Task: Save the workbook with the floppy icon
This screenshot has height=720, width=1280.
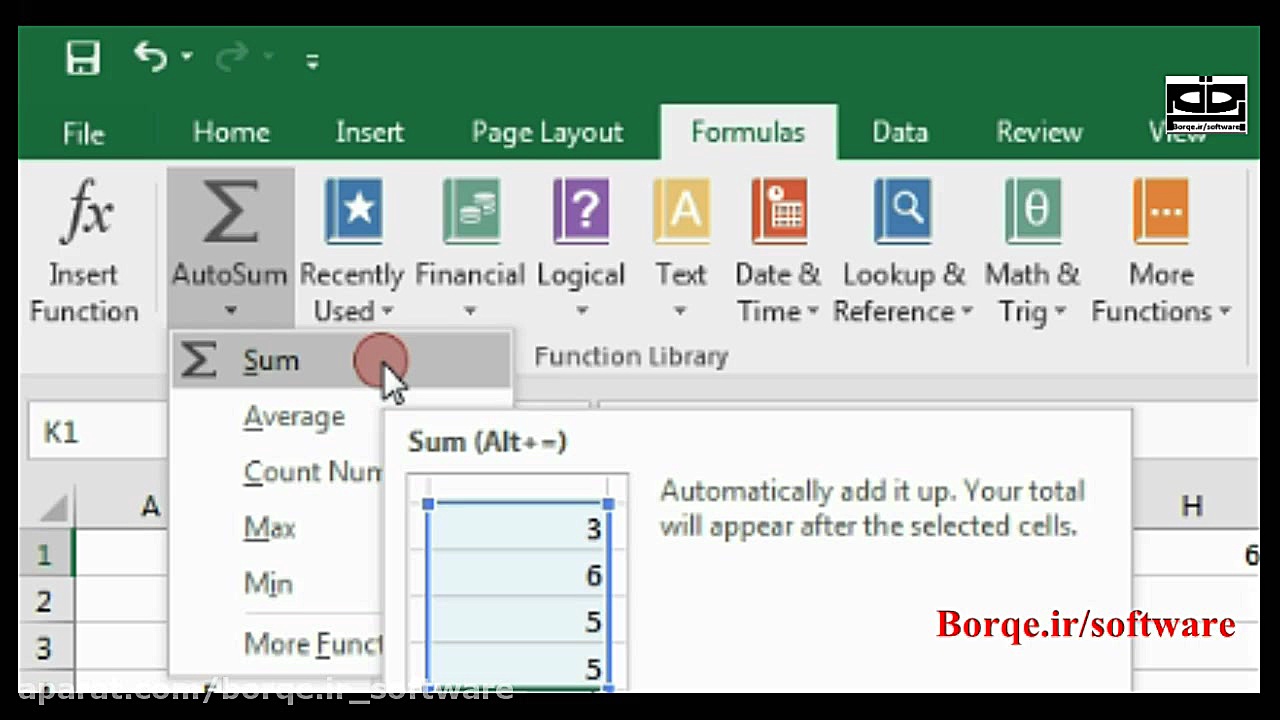Action: [x=83, y=58]
